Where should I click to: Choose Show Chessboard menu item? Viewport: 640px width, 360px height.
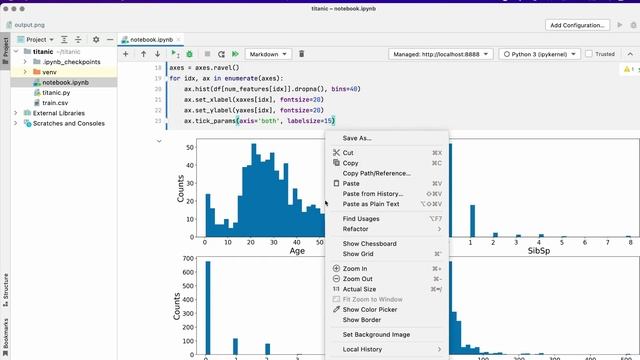387,243
